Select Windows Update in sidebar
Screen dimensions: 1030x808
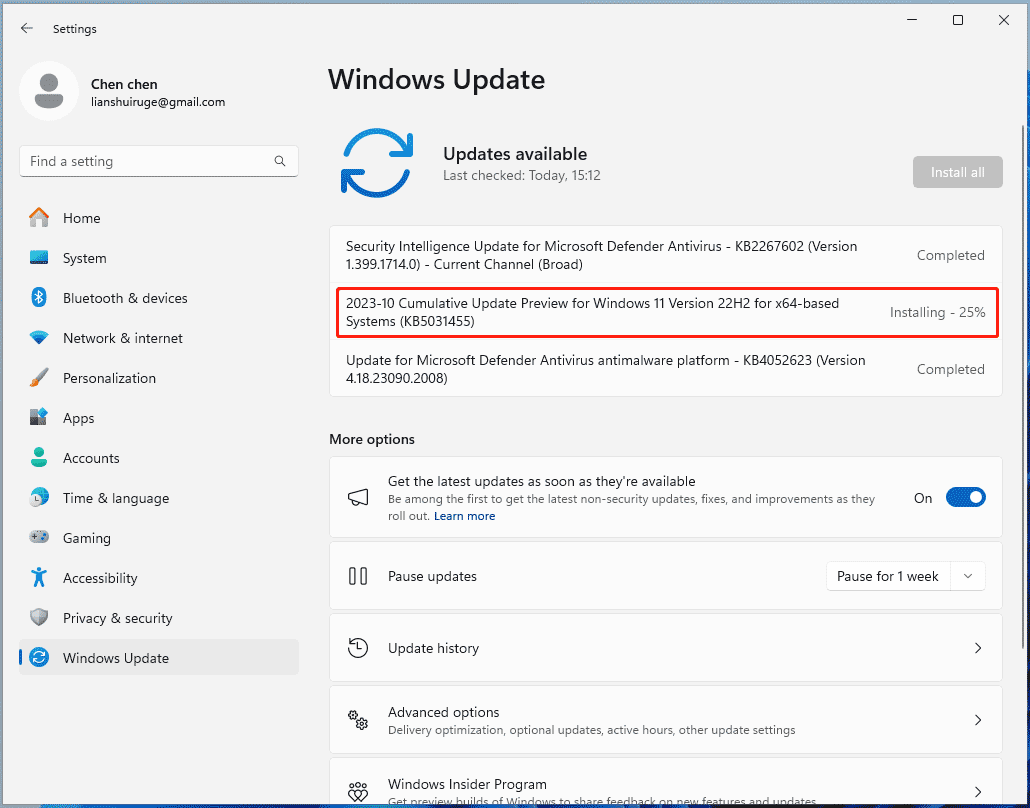point(159,658)
